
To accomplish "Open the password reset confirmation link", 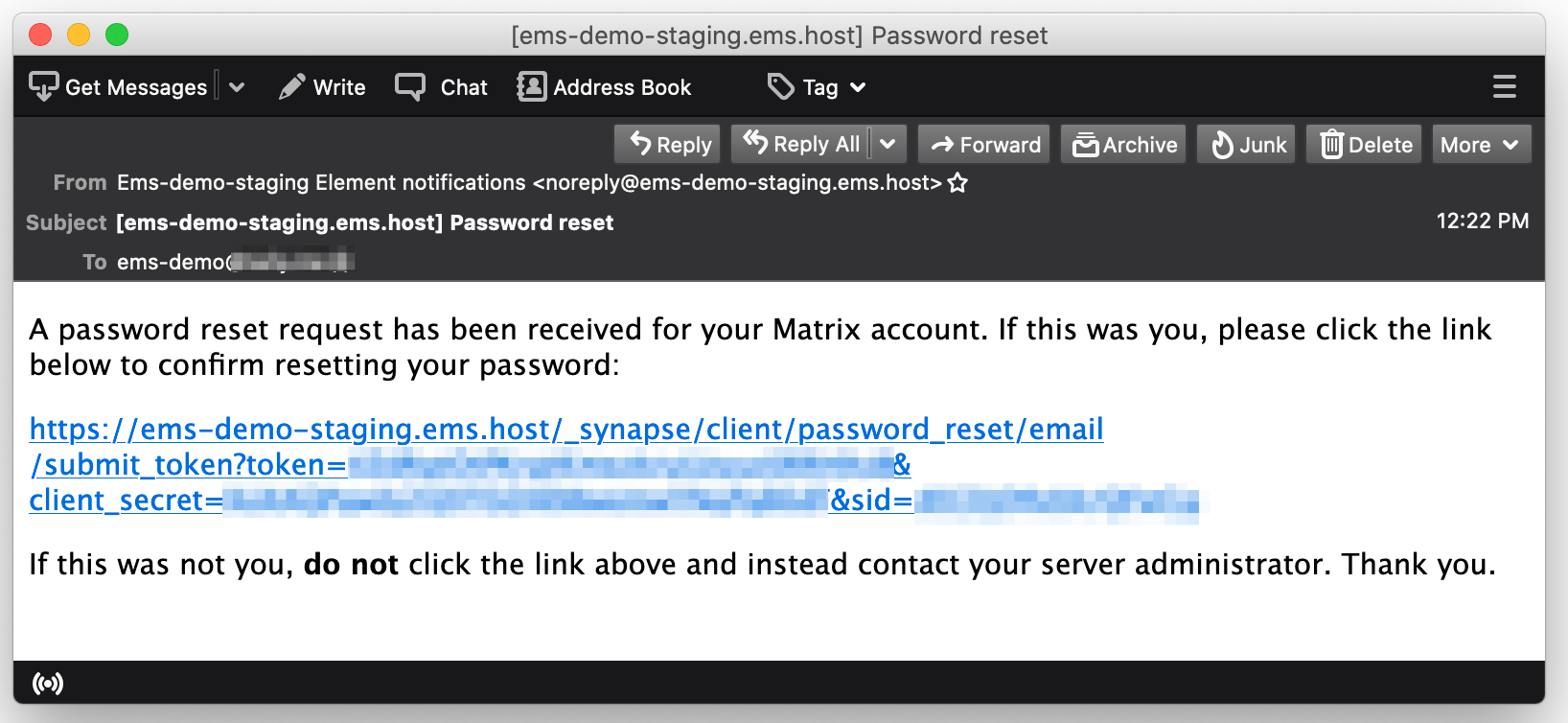I will [x=613, y=464].
